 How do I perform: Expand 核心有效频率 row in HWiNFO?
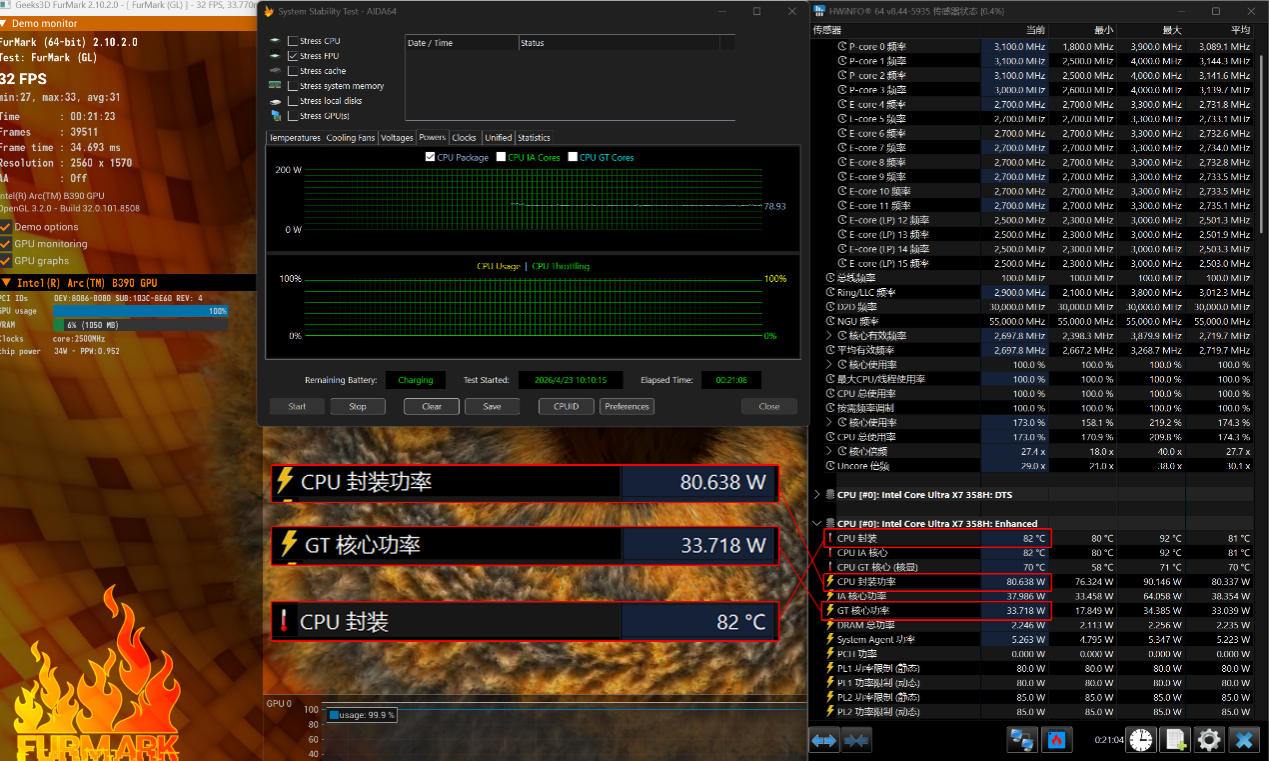[x=830, y=336]
